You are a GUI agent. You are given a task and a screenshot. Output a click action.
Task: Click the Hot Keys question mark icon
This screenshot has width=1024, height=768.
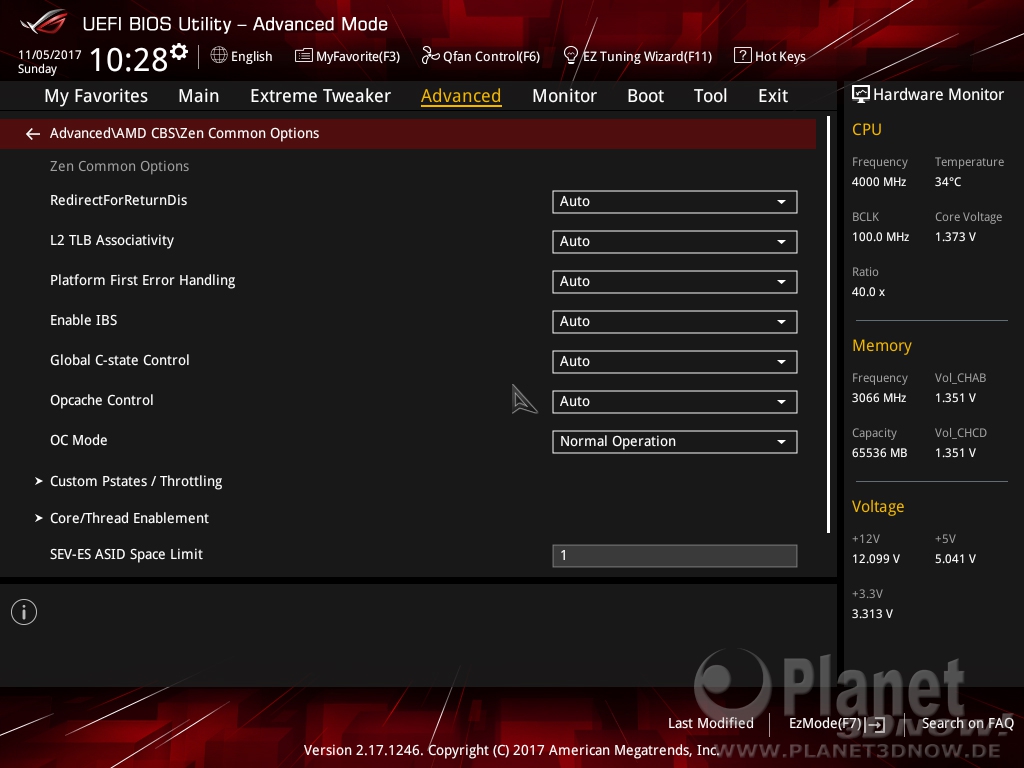743,56
